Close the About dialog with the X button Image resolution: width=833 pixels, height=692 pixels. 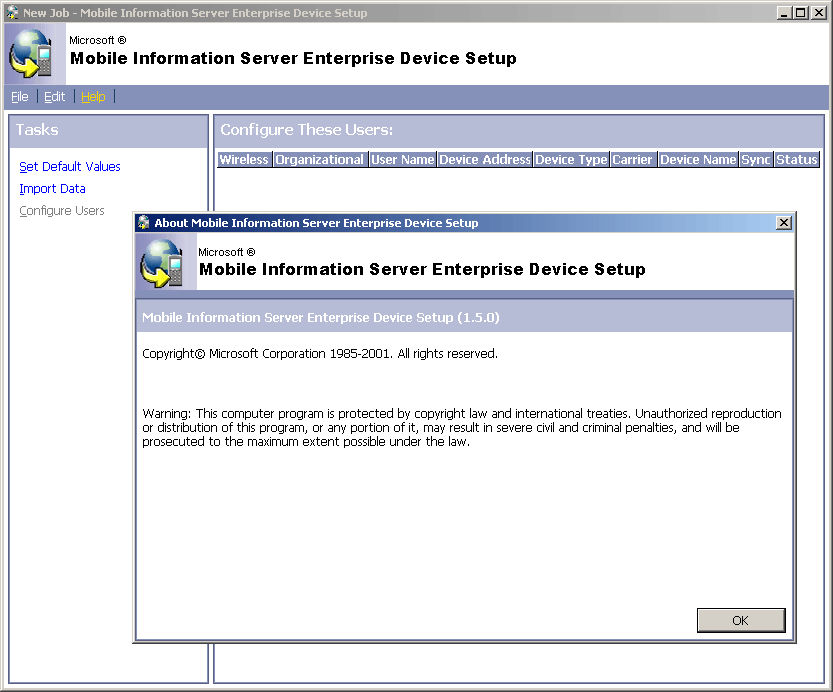pos(784,223)
